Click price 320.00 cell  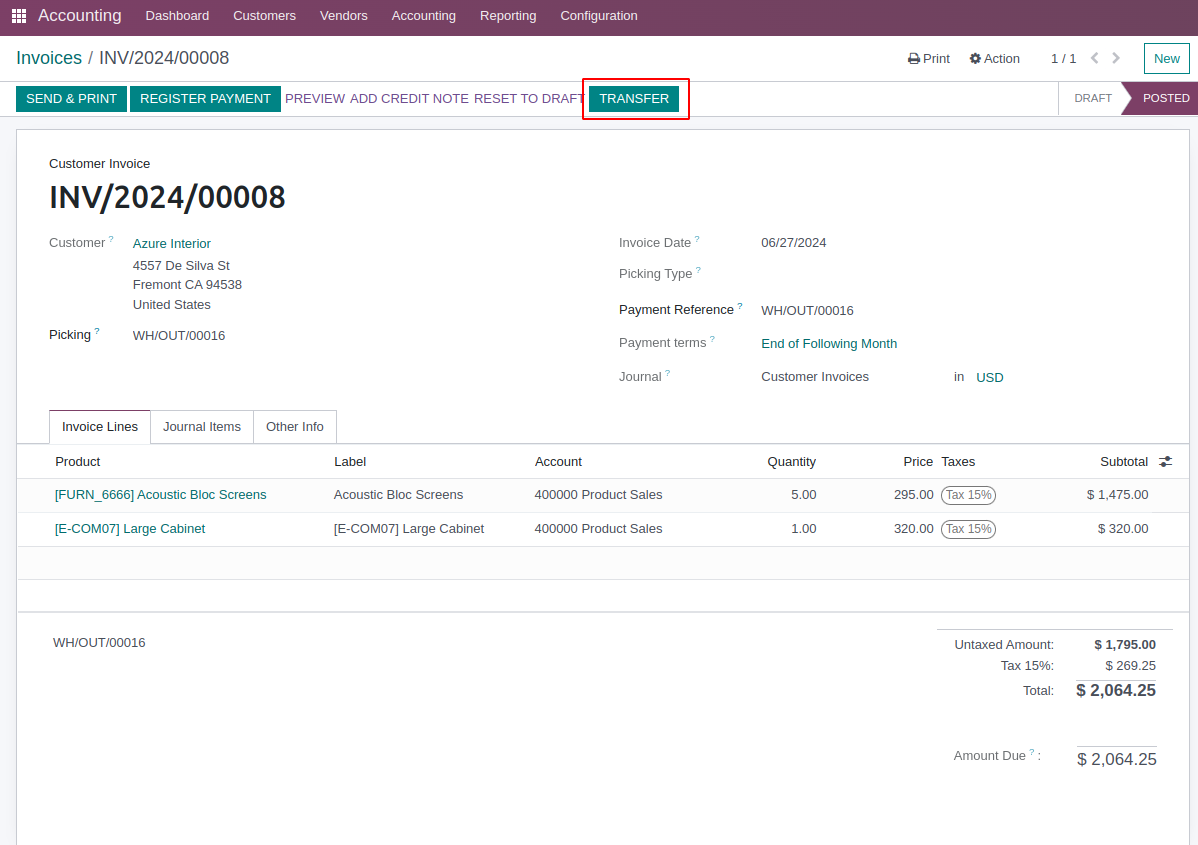[914, 529]
